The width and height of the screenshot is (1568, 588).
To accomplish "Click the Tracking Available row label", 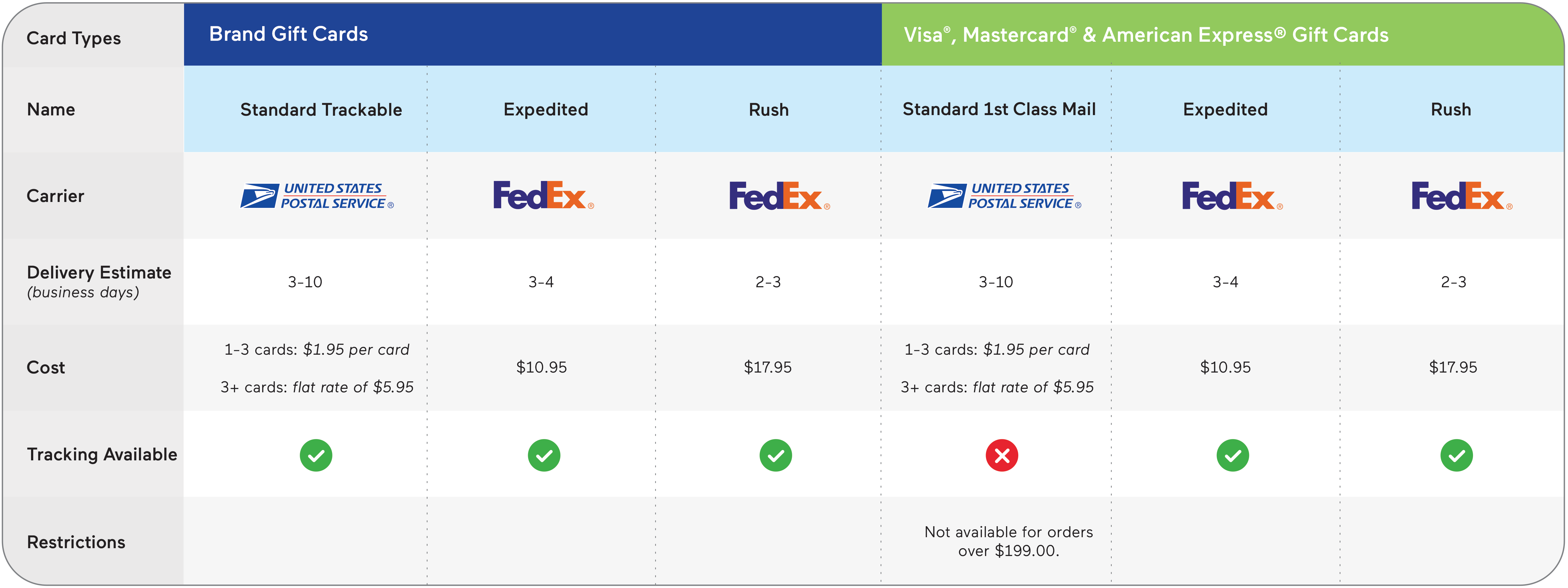I will 102,454.
